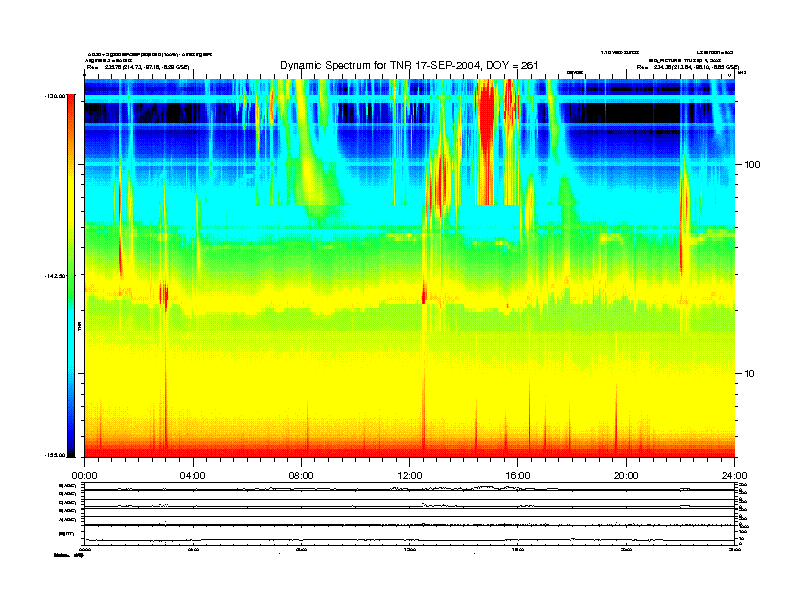The width and height of the screenshot is (792, 612).
Task: Click the '16:00' time axis label
Action: coord(518,476)
